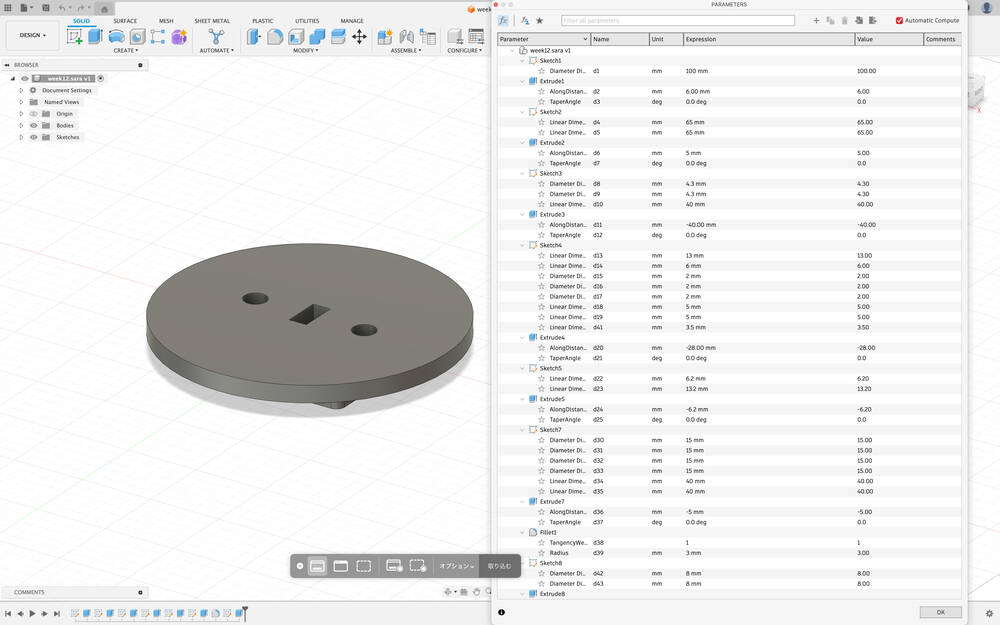1000x625 pixels.
Task: Open the AUTOMATE dropdown menu
Action: click(216, 50)
